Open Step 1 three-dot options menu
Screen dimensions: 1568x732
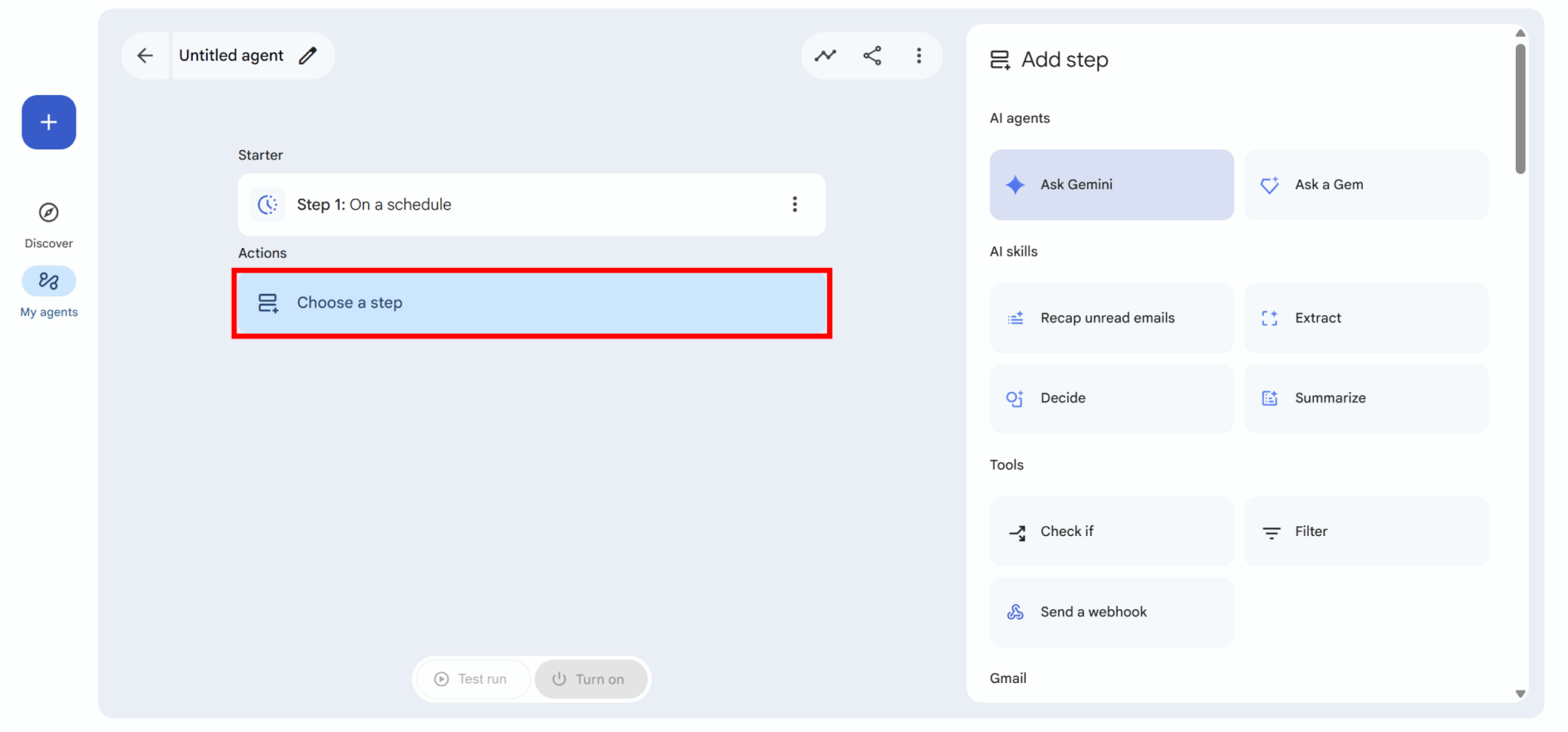click(795, 204)
